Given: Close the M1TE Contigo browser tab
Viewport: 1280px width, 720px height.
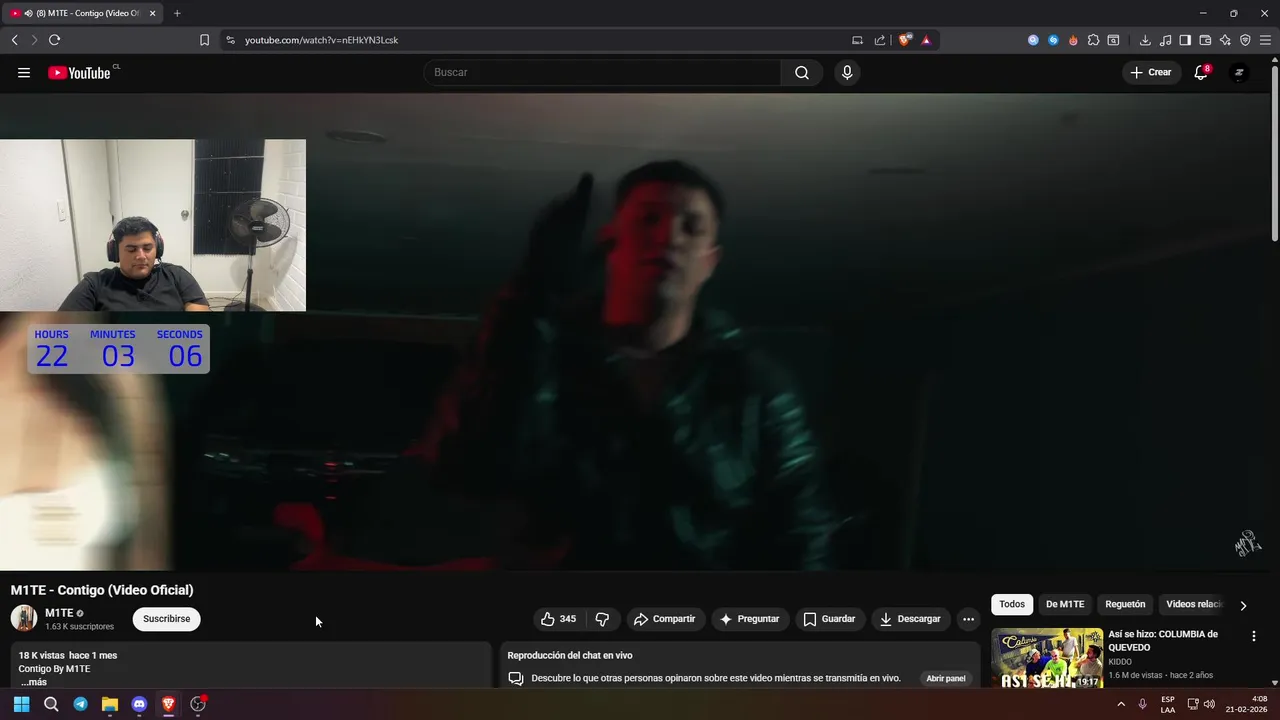Looking at the screenshot, I should 153,13.
